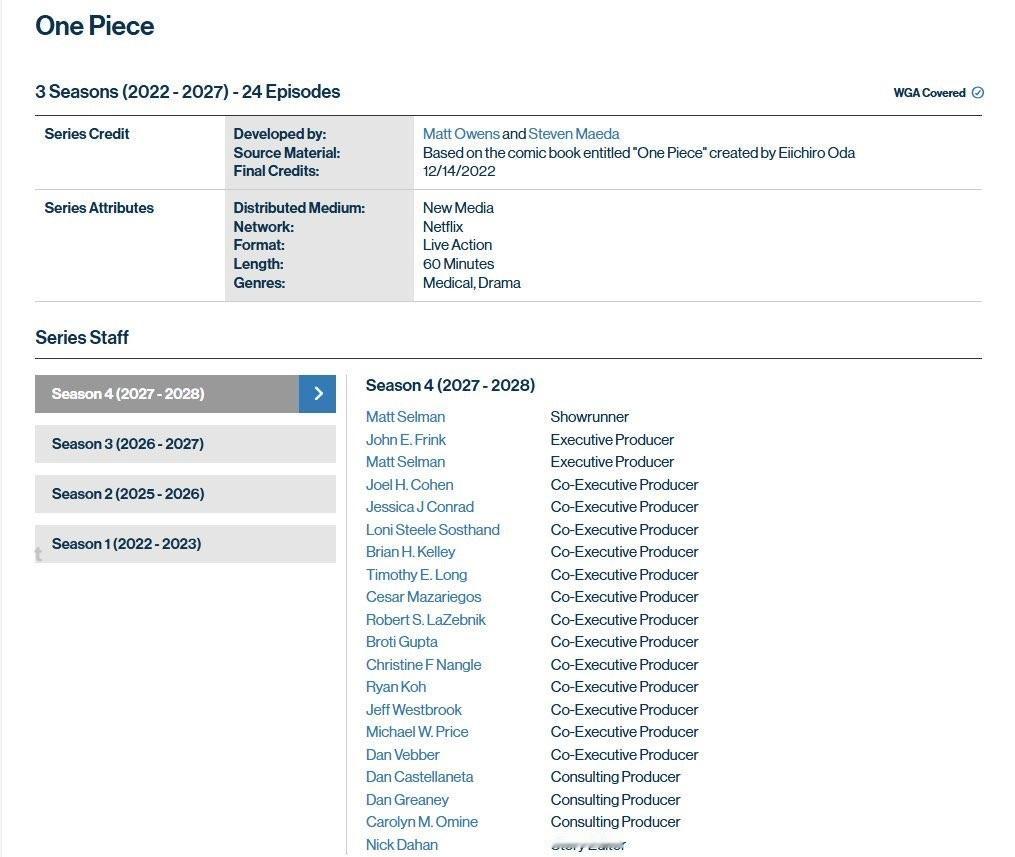Screen dimensions: 1015x857
Task: Open Broti Gupta's profile
Action: [402, 642]
